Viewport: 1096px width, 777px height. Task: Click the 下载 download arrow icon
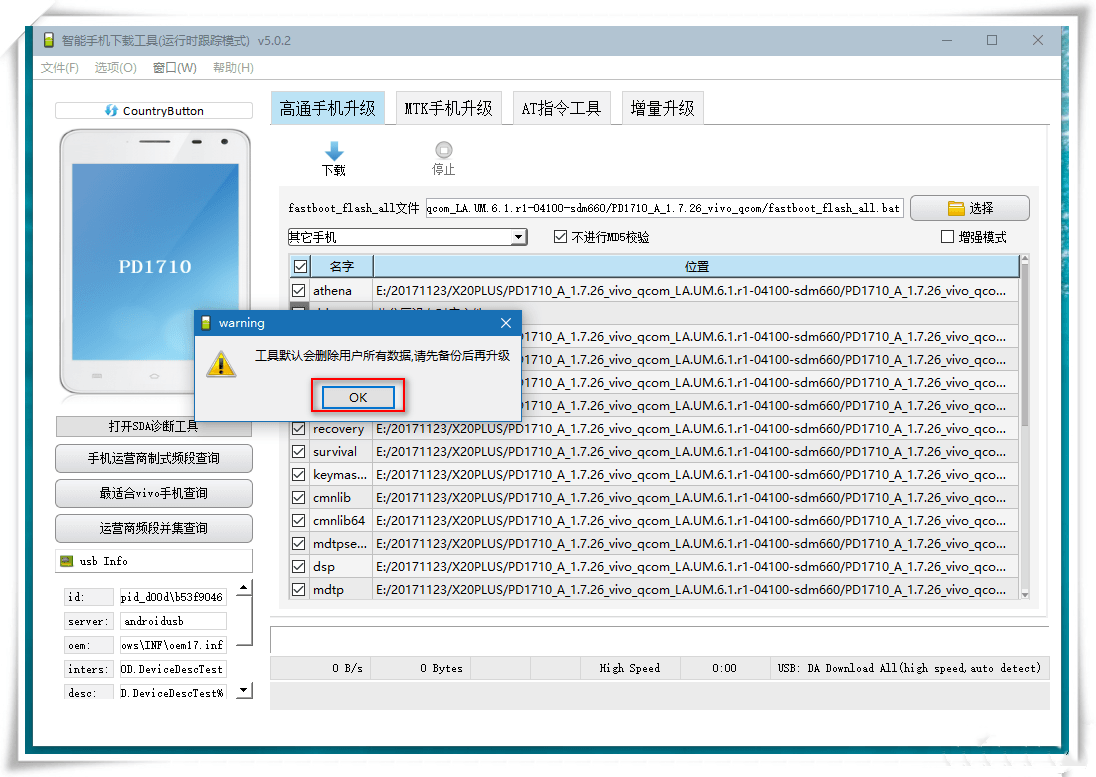coord(332,148)
